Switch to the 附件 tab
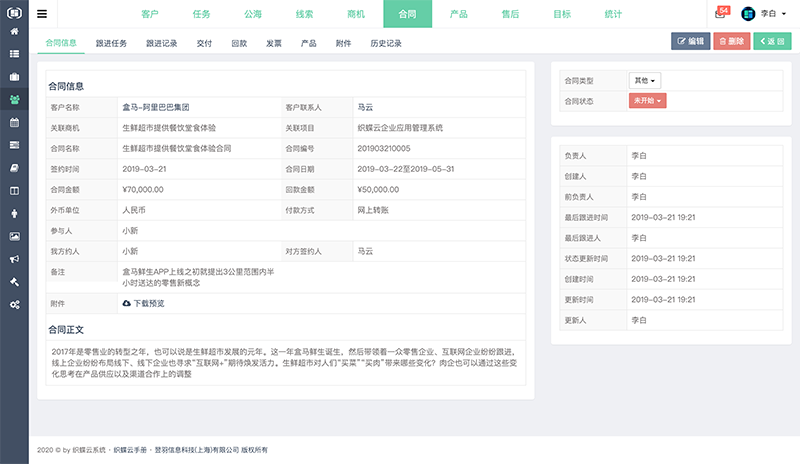The width and height of the screenshot is (800, 464). click(343, 43)
